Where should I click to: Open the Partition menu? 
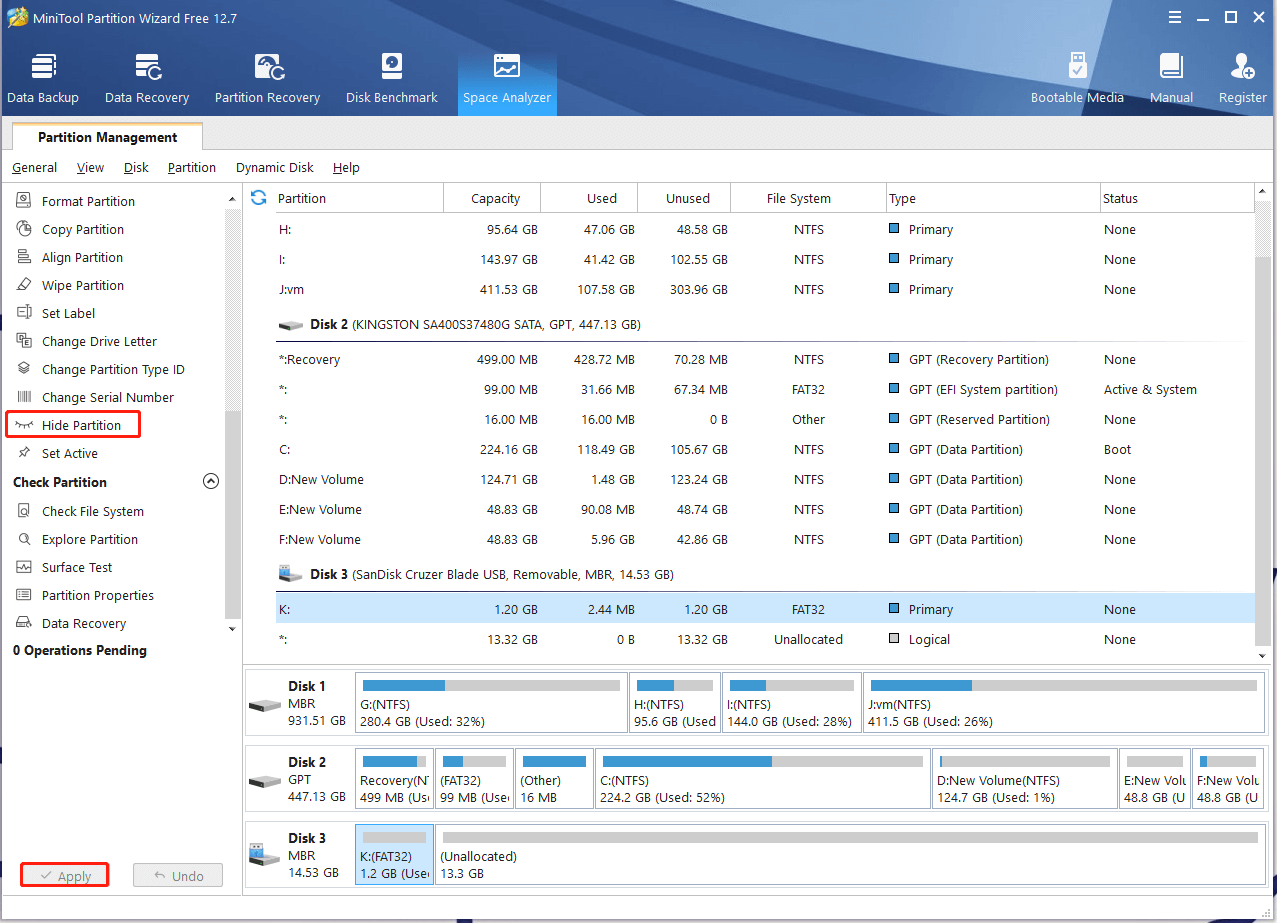(192, 167)
